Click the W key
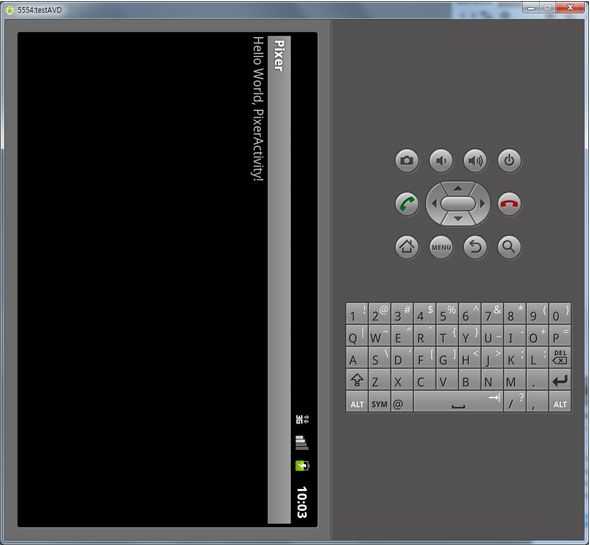Viewport: 590px width, 545px height. (x=379, y=335)
